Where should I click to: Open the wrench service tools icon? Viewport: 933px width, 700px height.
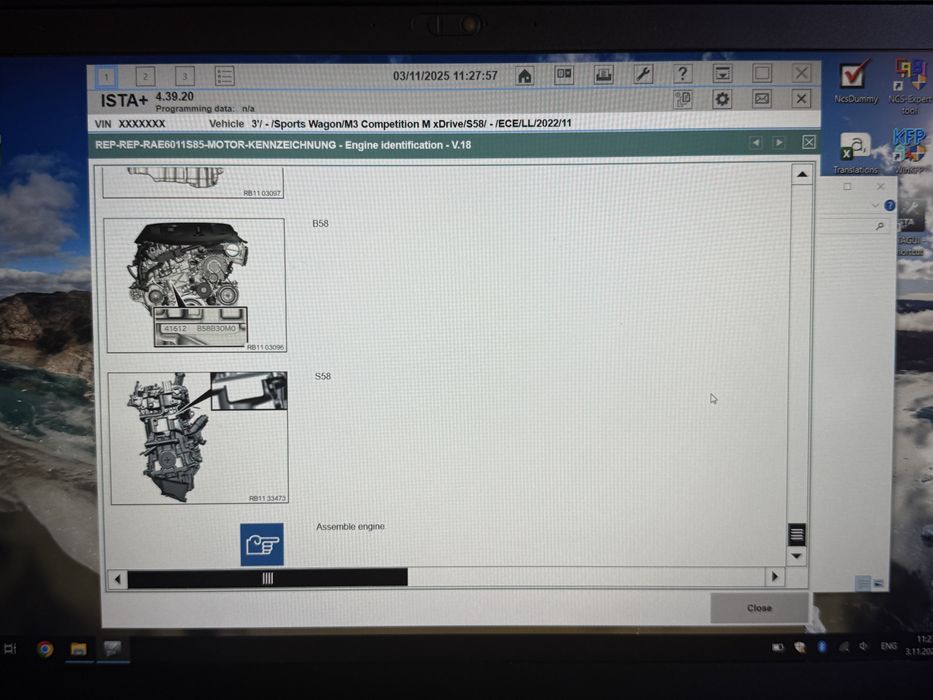point(643,74)
